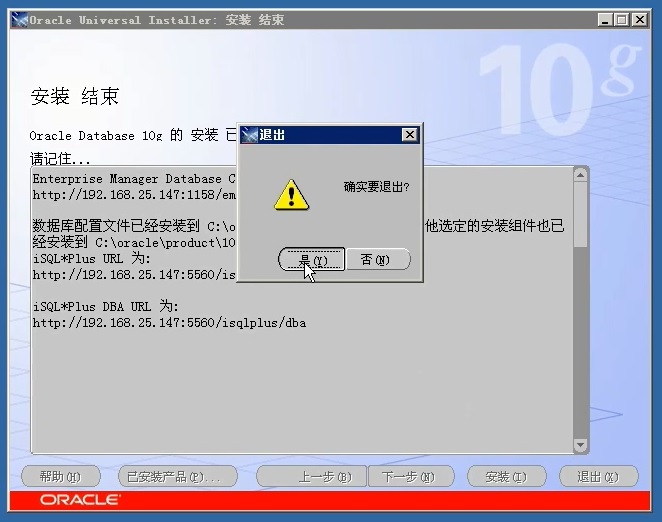Go back with 上一步(B) button
Image resolution: width=662 pixels, height=522 pixels.
click(312, 477)
